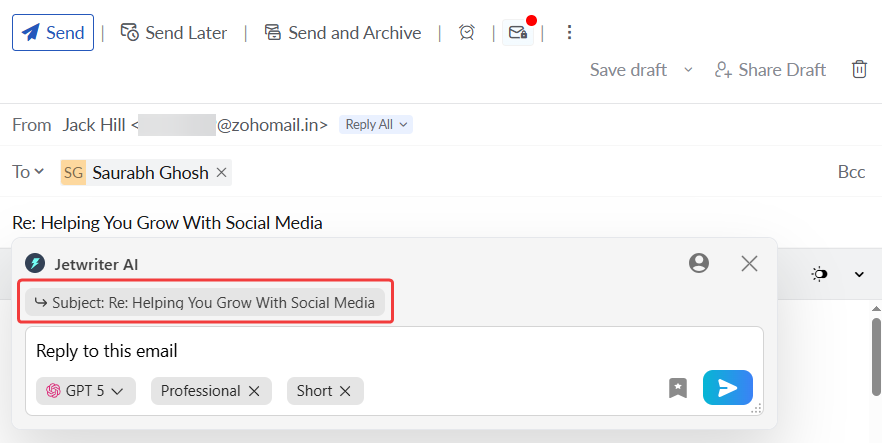This screenshot has width=882, height=443.
Task: Click the Jetwriter AI profile icon
Action: click(x=699, y=263)
